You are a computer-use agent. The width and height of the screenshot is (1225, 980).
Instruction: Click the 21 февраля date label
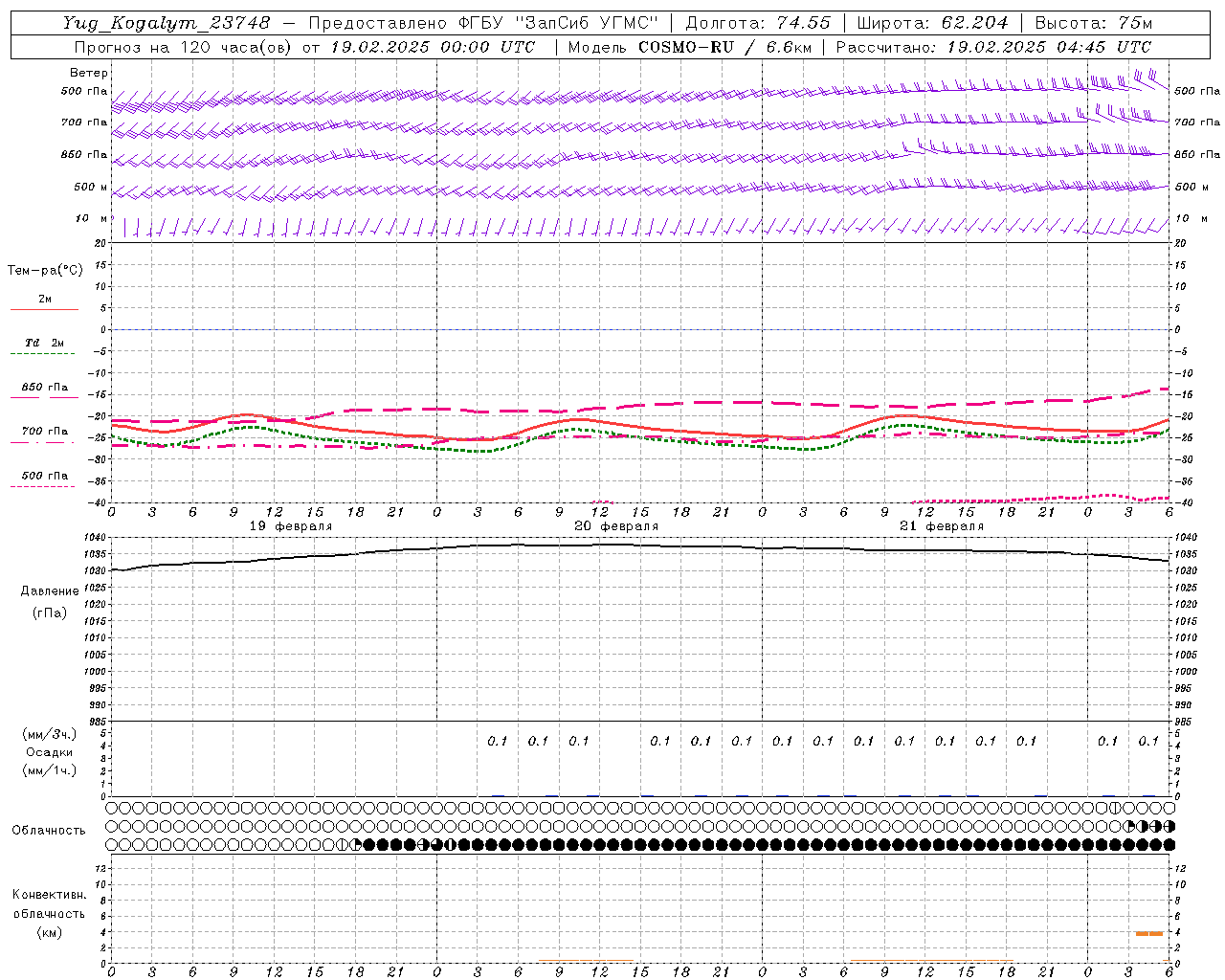click(942, 526)
